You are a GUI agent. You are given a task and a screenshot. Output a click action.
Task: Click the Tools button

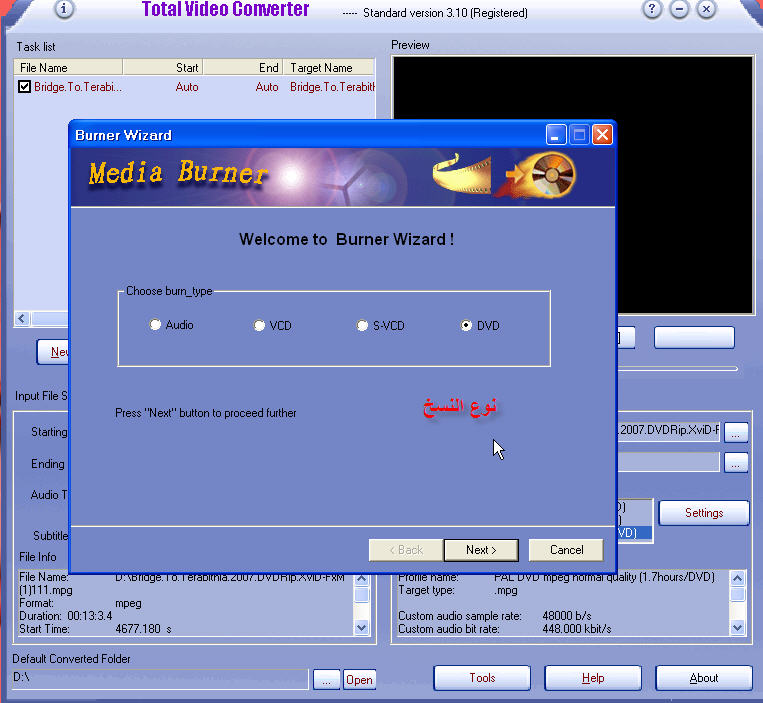[482, 678]
